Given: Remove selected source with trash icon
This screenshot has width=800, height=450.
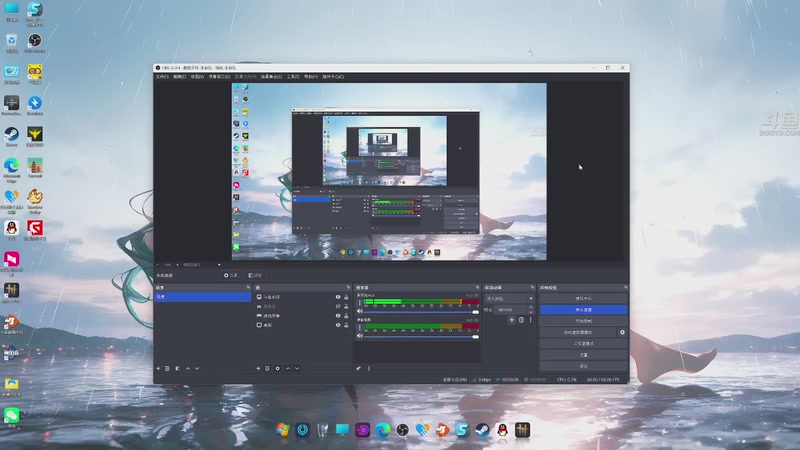Looking at the screenshot, I should point(267,368).
